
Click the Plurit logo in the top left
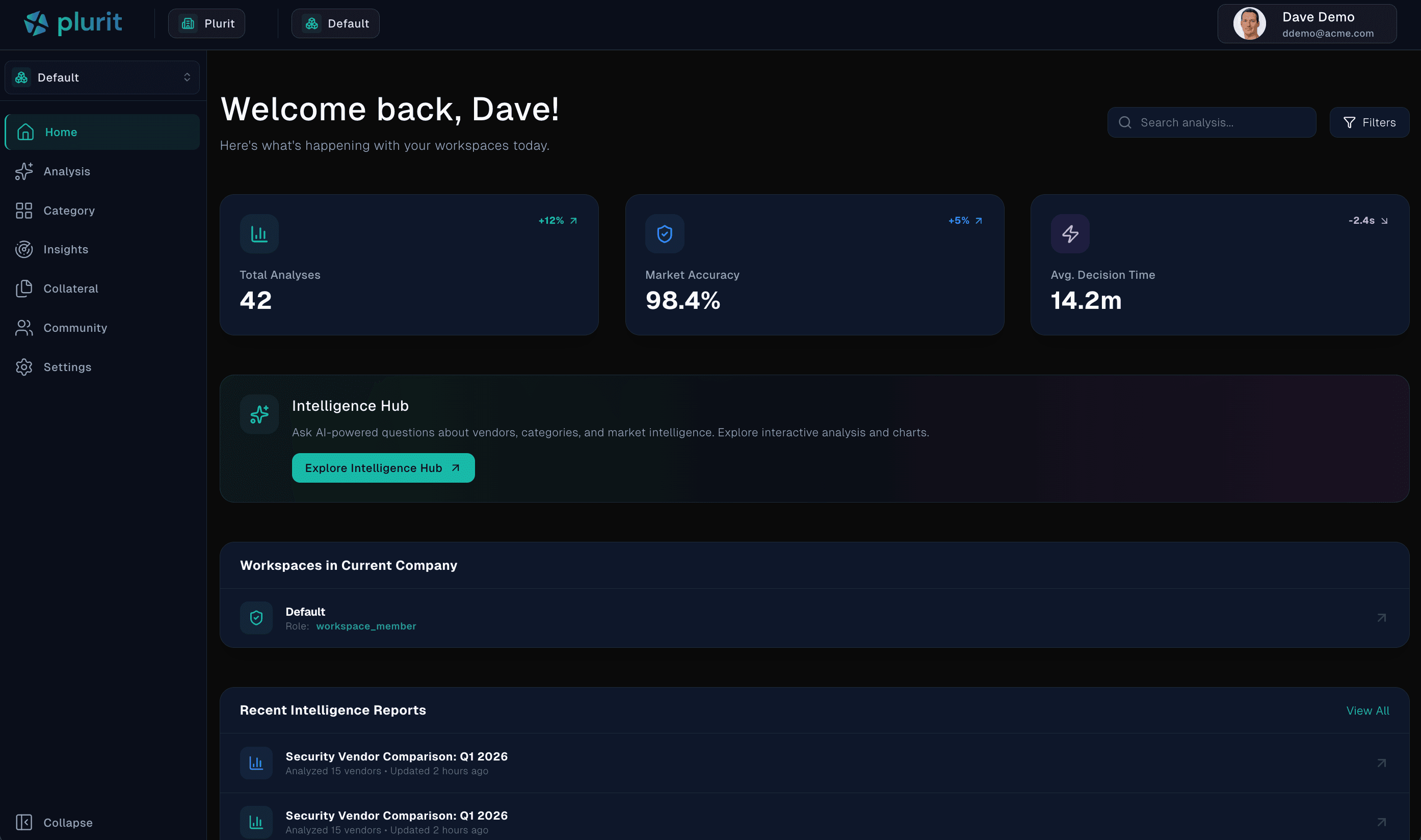(x=73, y=22)
